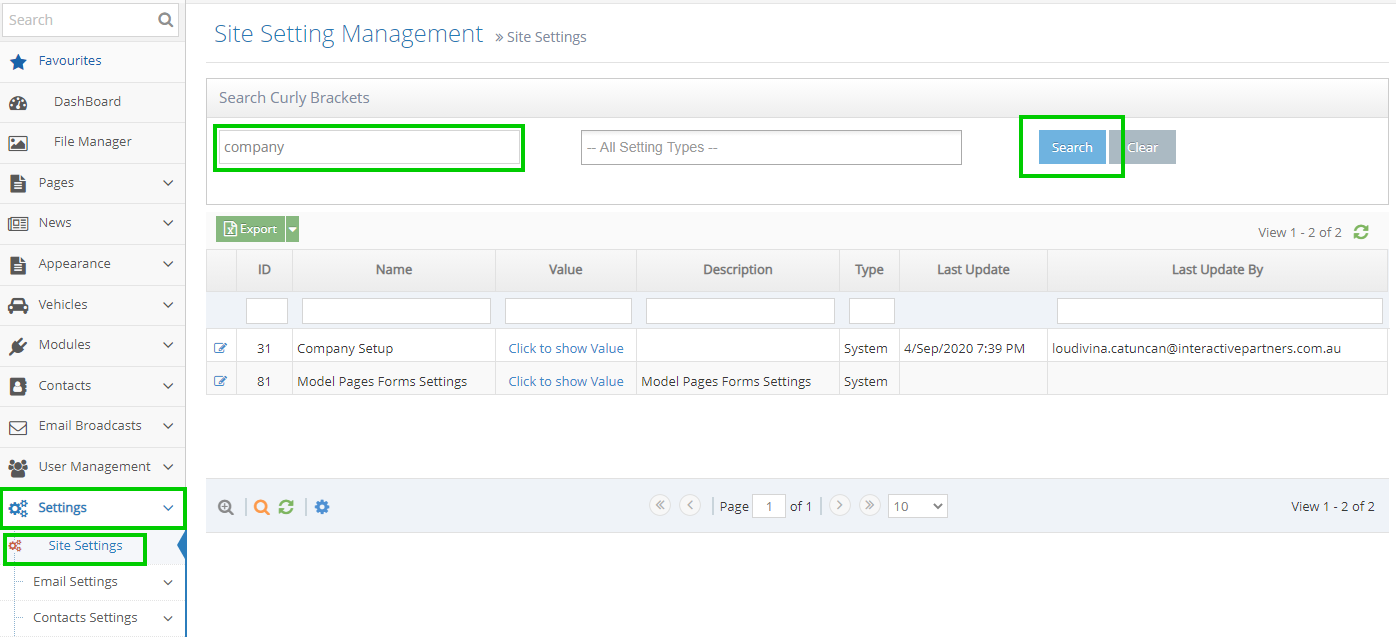Viewport: 1396px width, 637px height.
Task: Open File Manager from the sidebar
Action: pyautogui.click(x=92, y=142)
